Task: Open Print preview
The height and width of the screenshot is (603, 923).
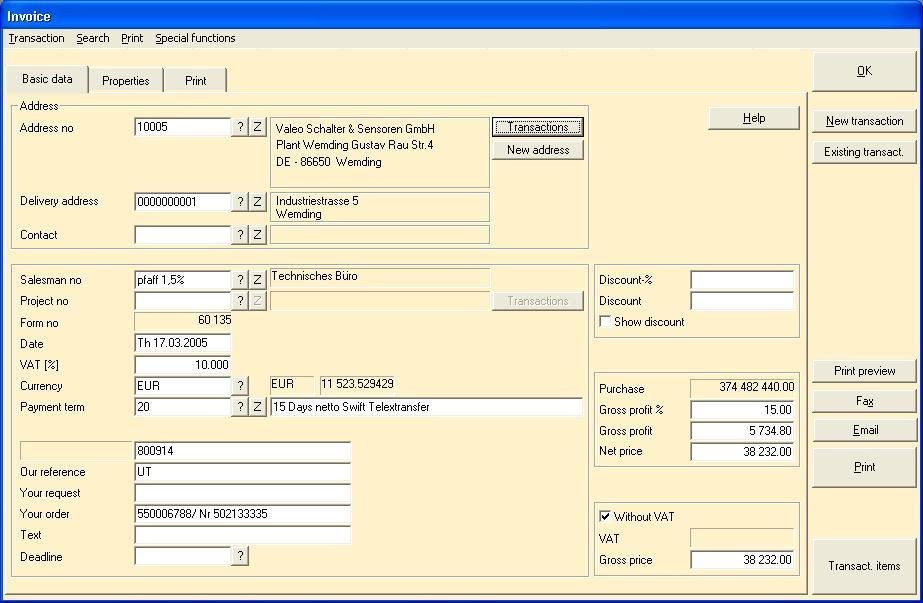Action: click(862, 371)
